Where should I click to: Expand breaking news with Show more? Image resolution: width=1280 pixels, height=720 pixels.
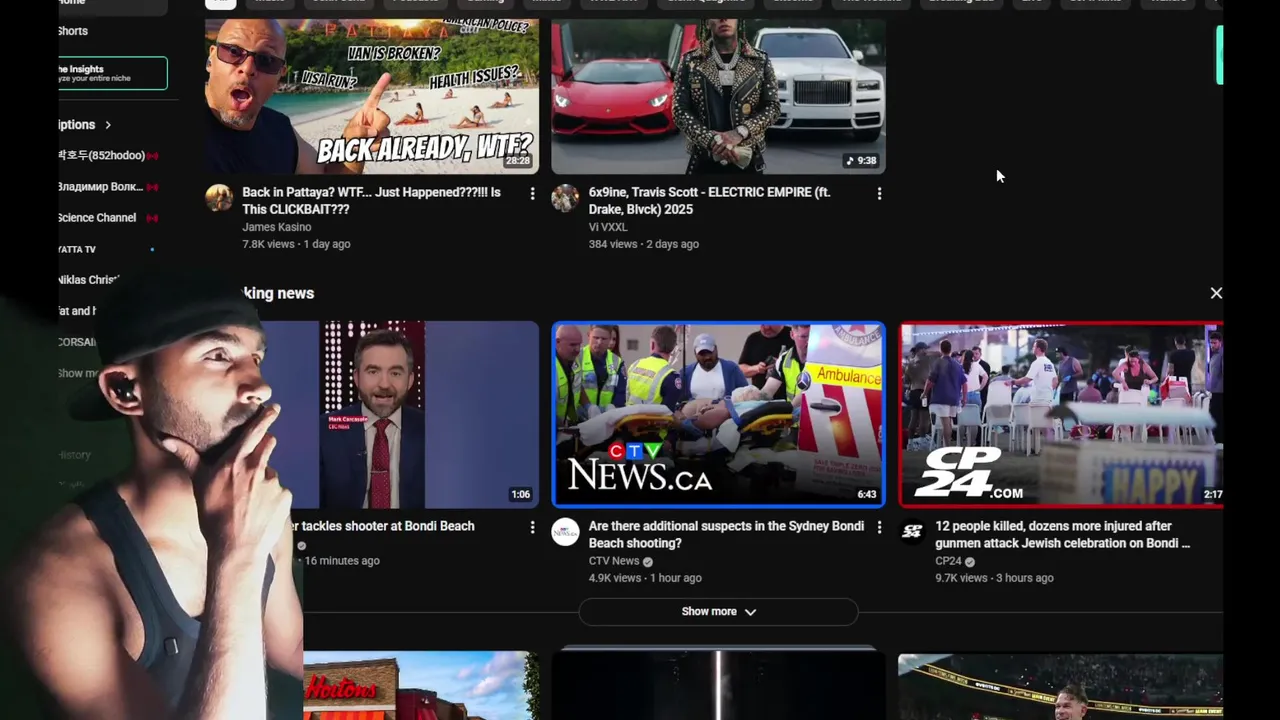point(718,611)
